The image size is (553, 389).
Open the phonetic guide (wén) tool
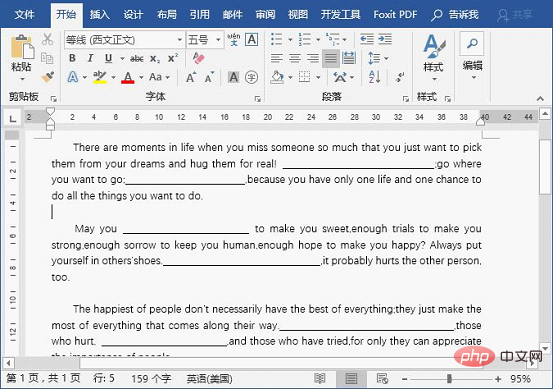click(x=234, y=39)
